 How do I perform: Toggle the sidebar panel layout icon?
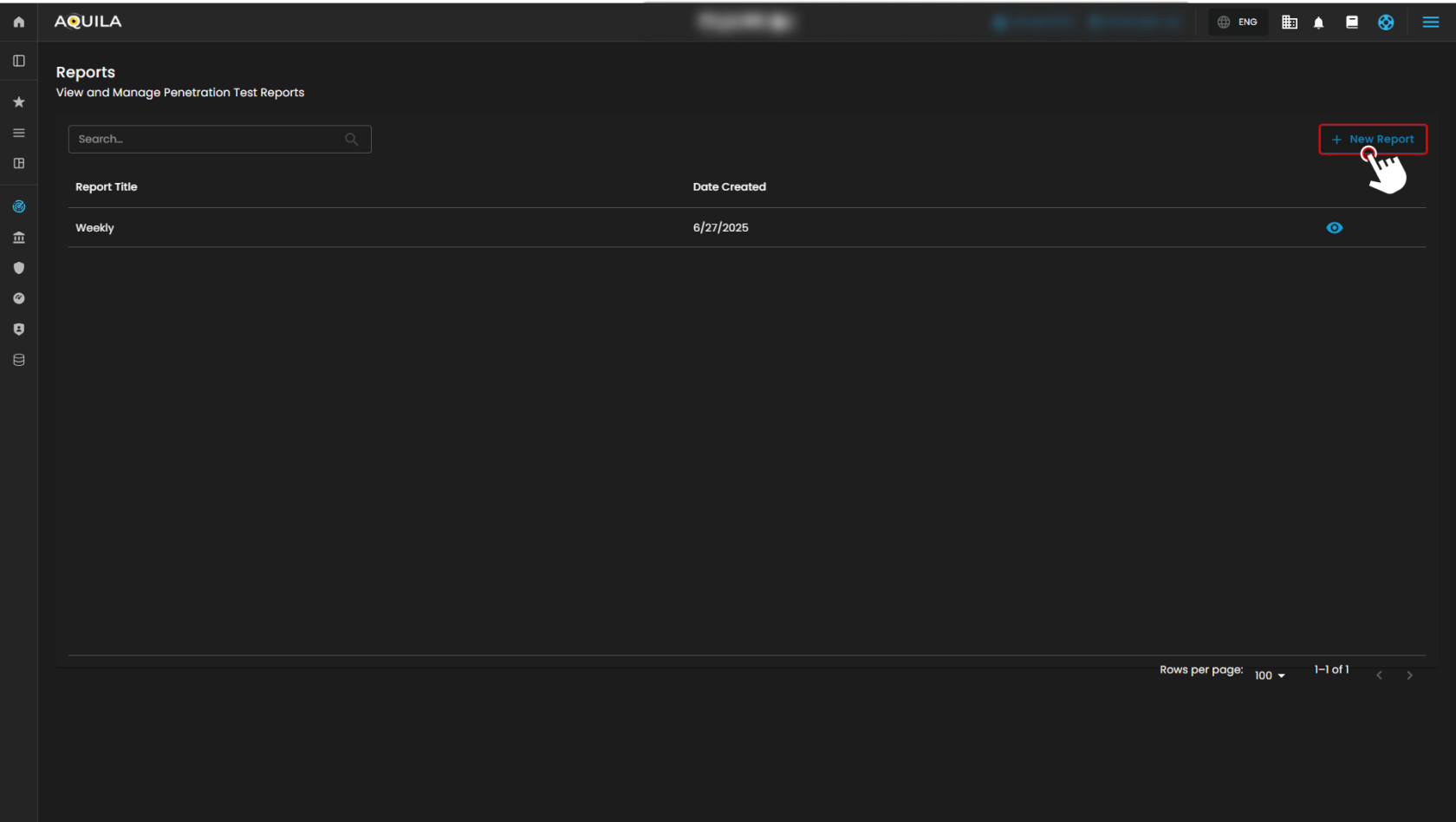pyautogui.click(x=19, y=61)
